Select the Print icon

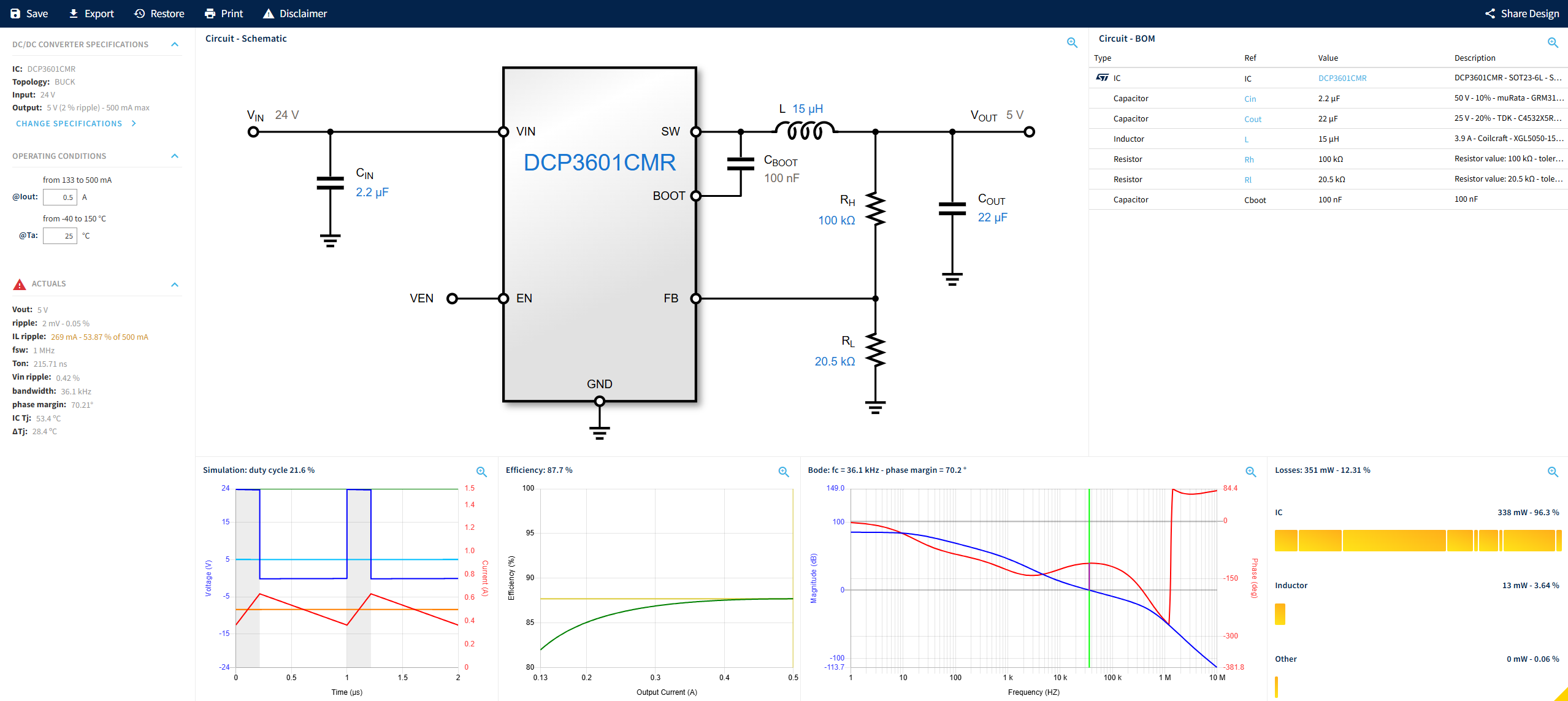208,13
